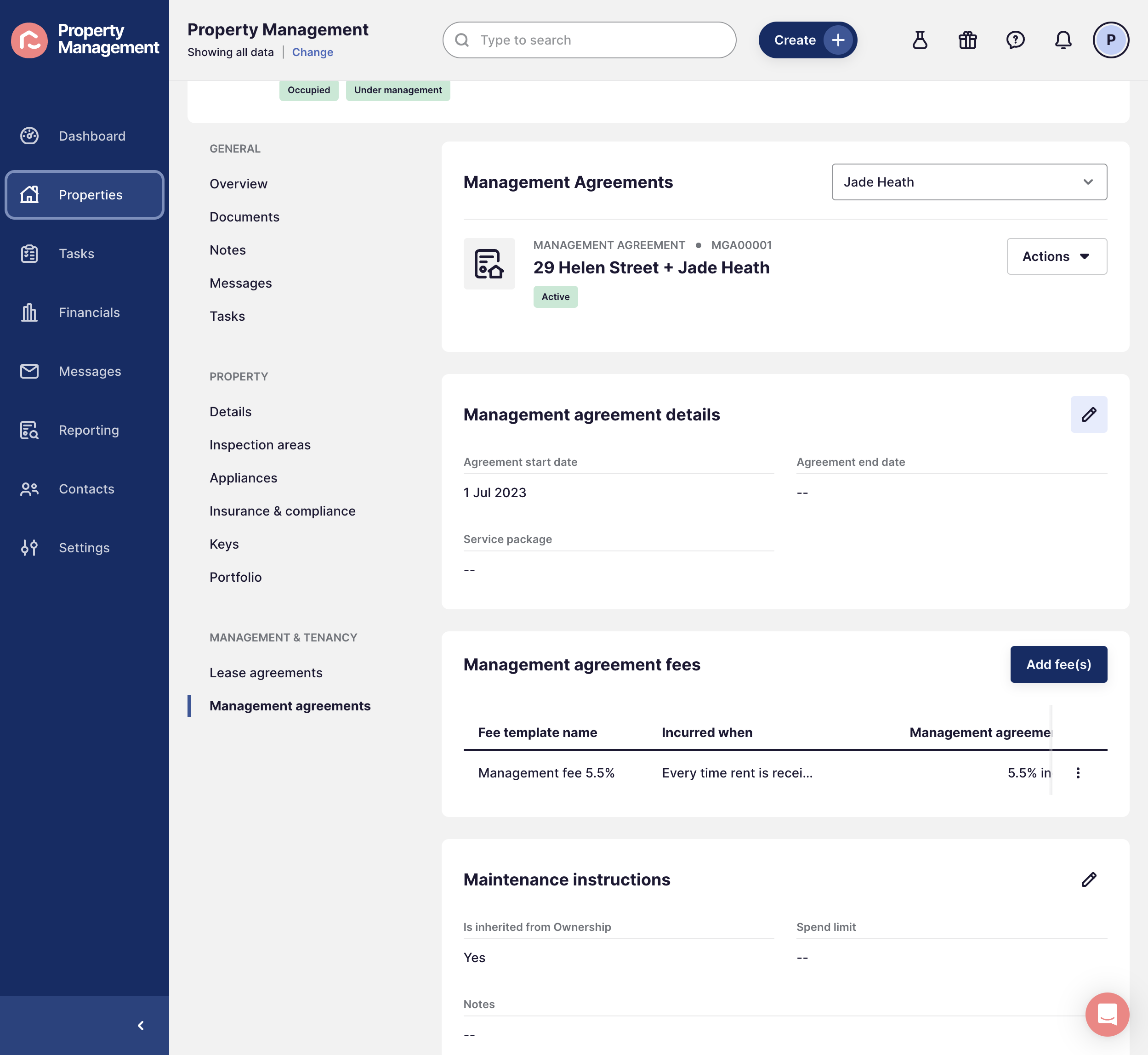Open the chat support bubble
Image resolution: width=1148 pixels, height=1055 pixels.
tap(1107, 1015)
